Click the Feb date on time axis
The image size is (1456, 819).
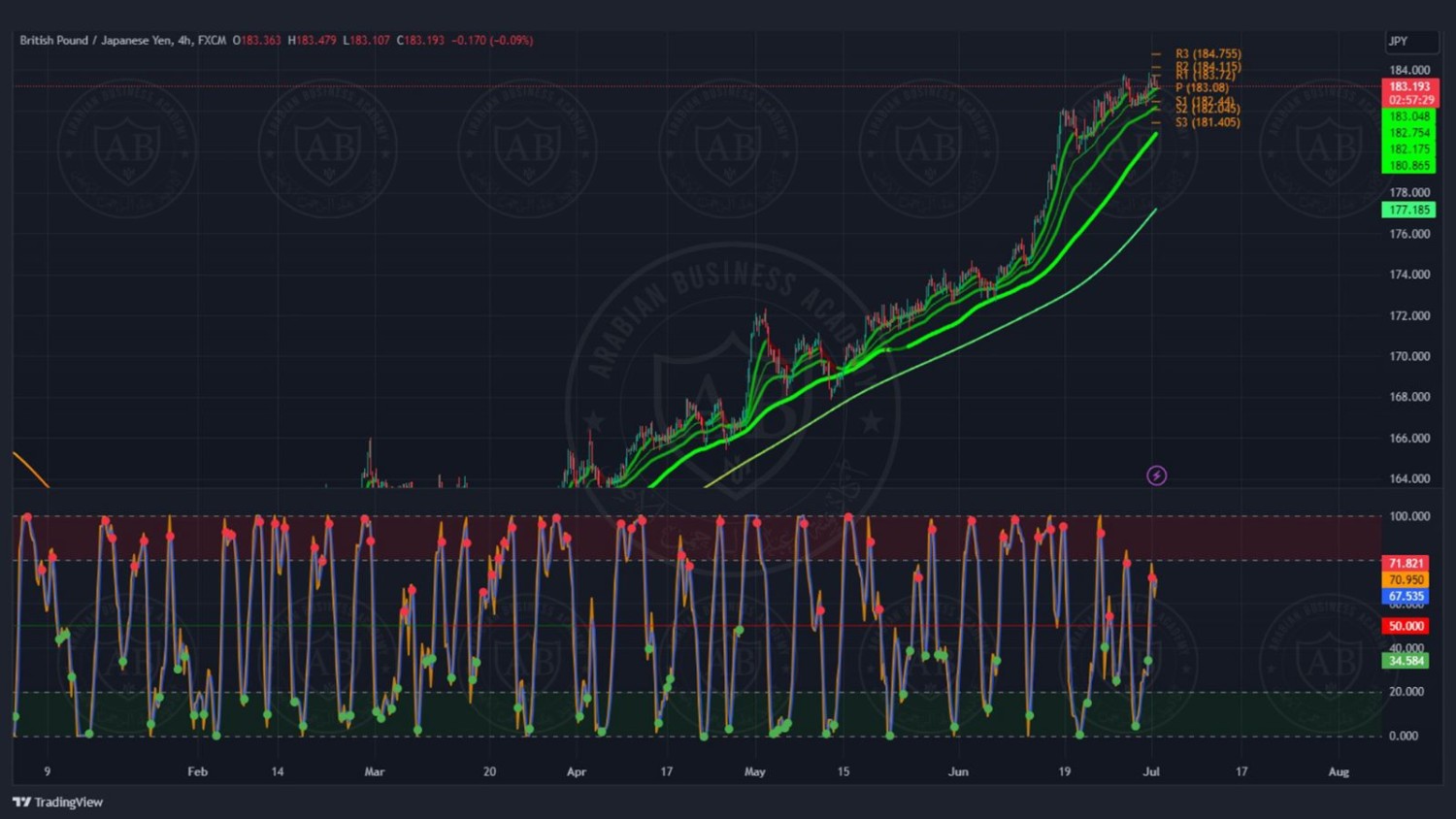[197, 771]
